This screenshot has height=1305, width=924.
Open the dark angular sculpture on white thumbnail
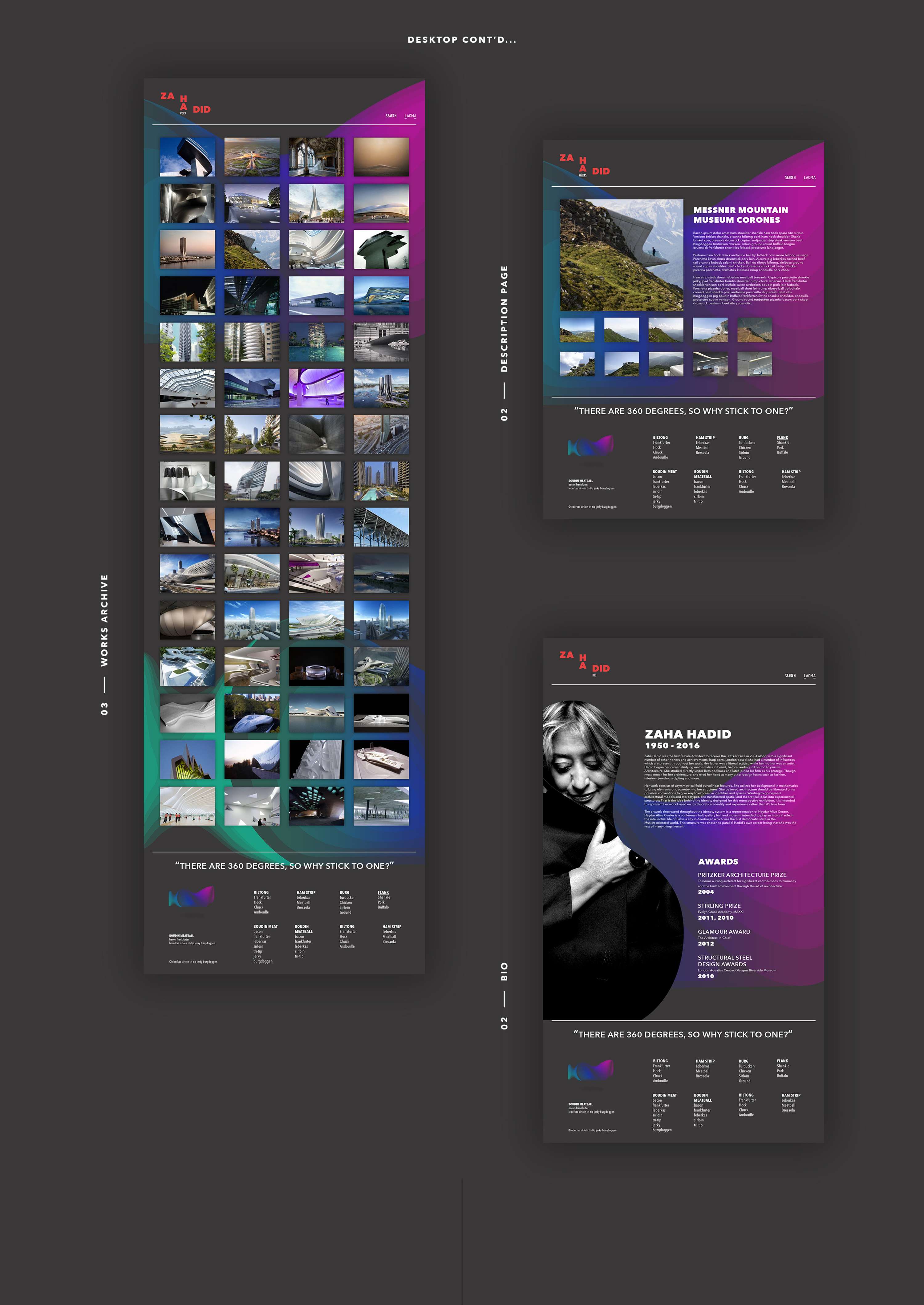[381, 249]
